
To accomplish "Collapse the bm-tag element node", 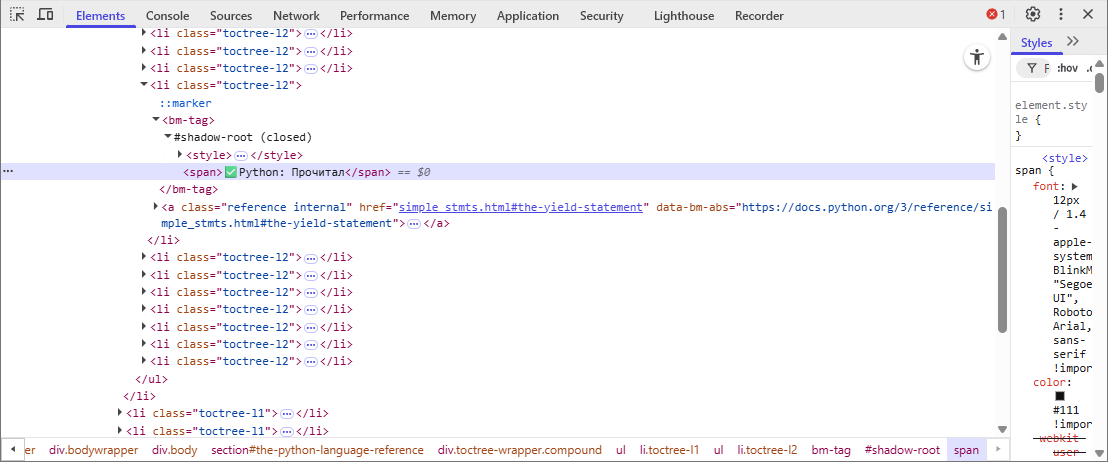I will 156,120.
